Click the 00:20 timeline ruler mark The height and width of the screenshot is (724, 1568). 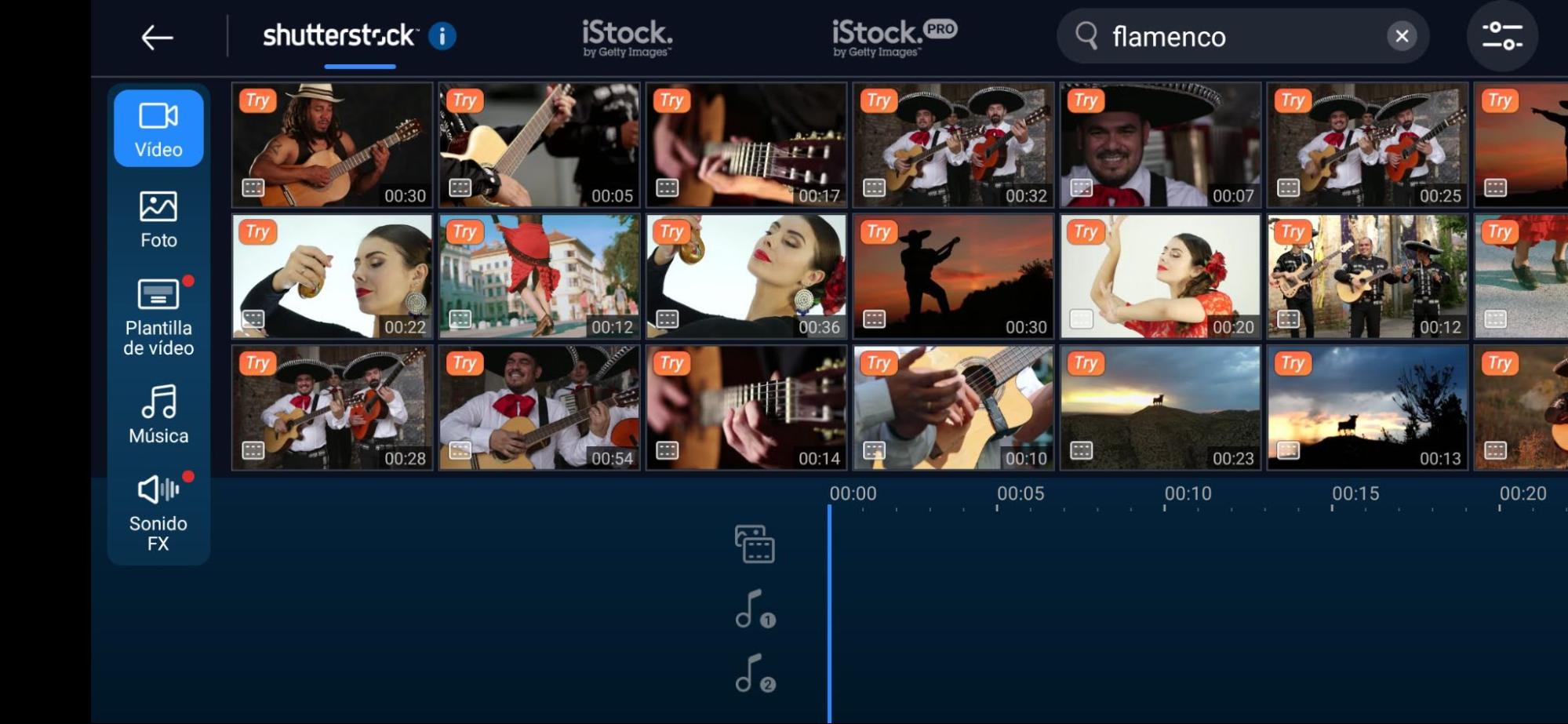tap(1523, 493)
